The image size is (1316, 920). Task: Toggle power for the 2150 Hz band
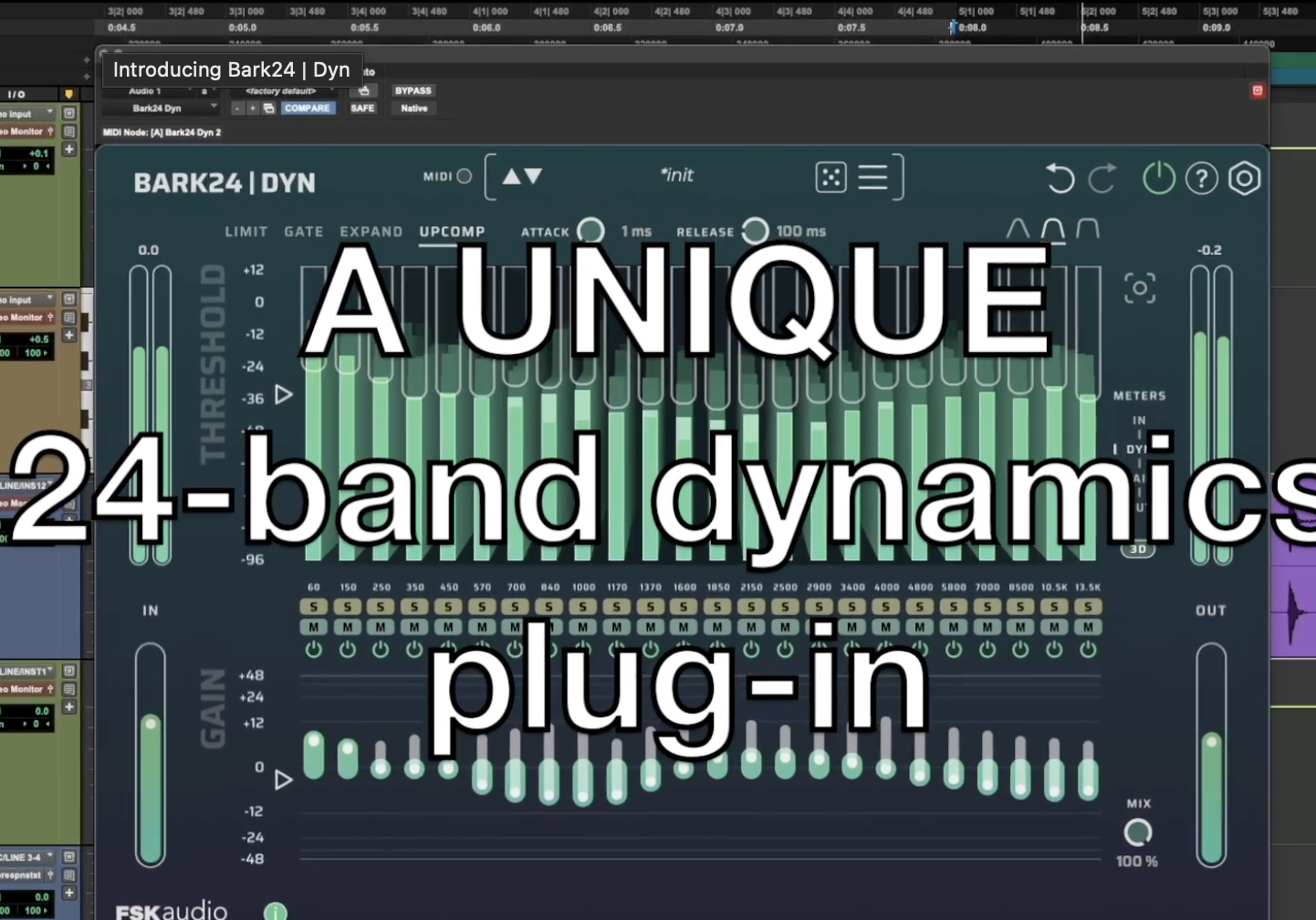coord(751,649)
